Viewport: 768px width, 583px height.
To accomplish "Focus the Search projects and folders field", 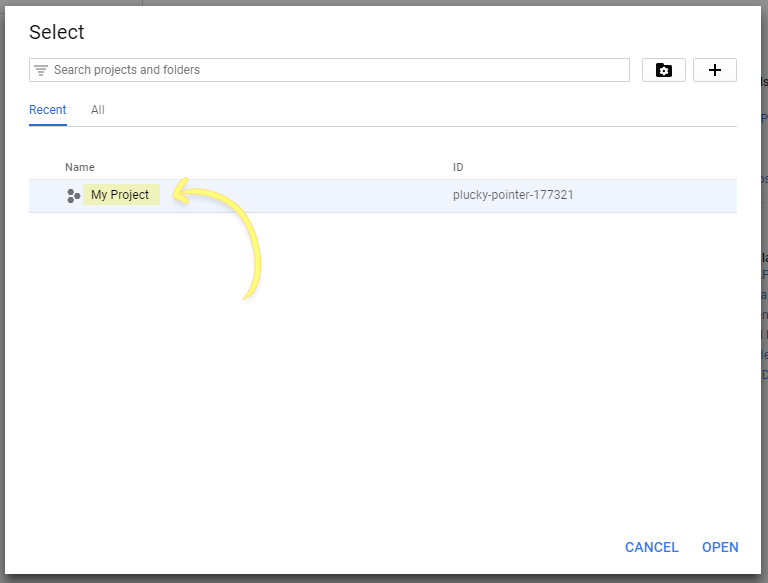I will click(x=330, y=70).
